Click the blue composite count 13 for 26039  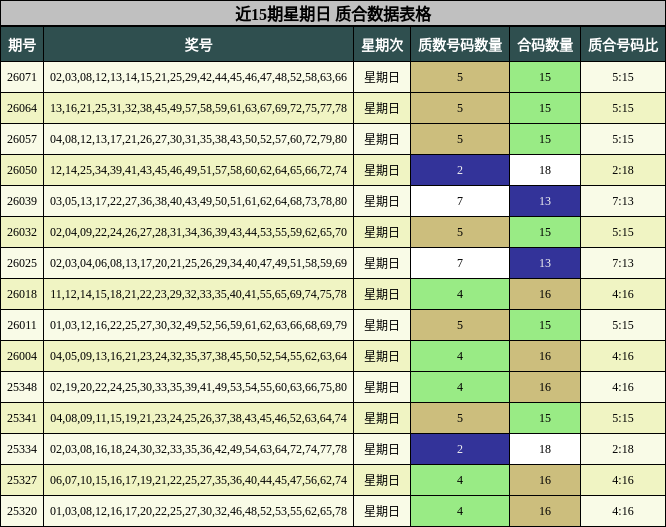pos(545,201)
